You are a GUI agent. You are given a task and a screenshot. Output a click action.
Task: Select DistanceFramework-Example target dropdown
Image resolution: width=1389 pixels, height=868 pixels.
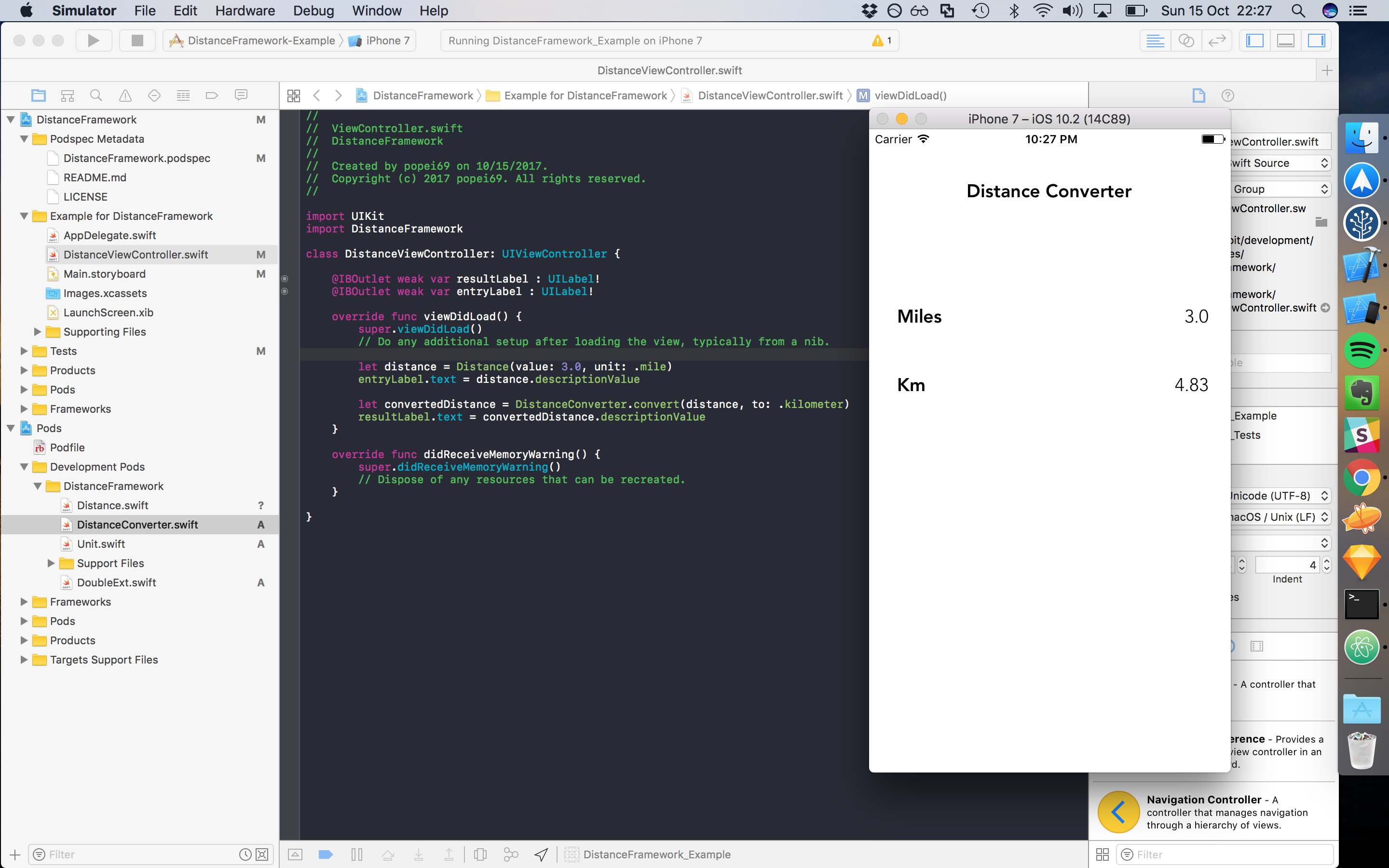click(252, 41)
